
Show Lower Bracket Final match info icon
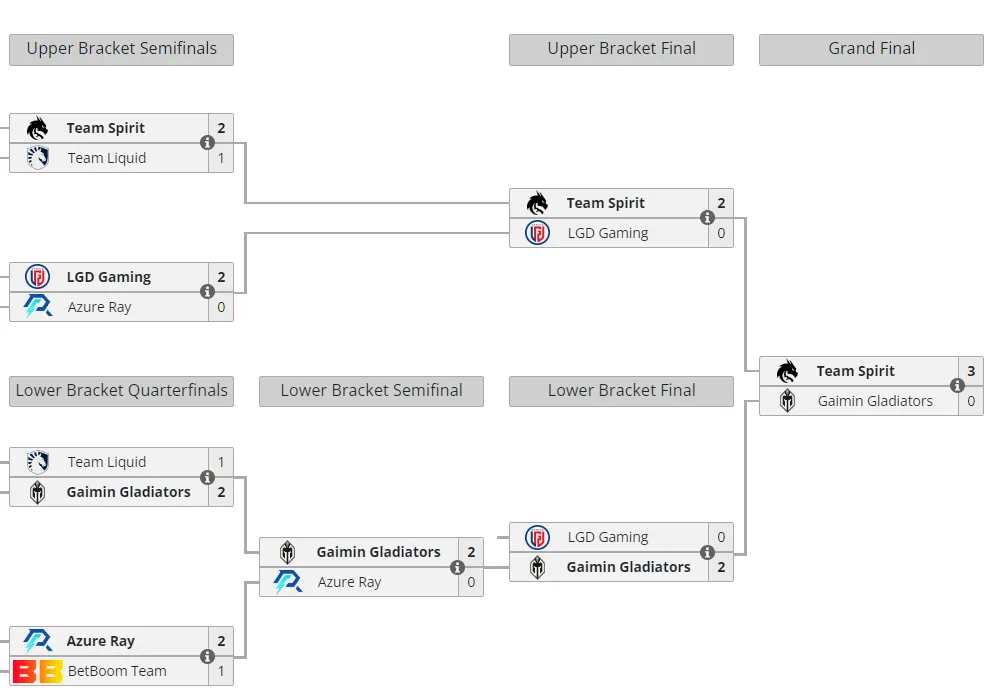(707, 552)
